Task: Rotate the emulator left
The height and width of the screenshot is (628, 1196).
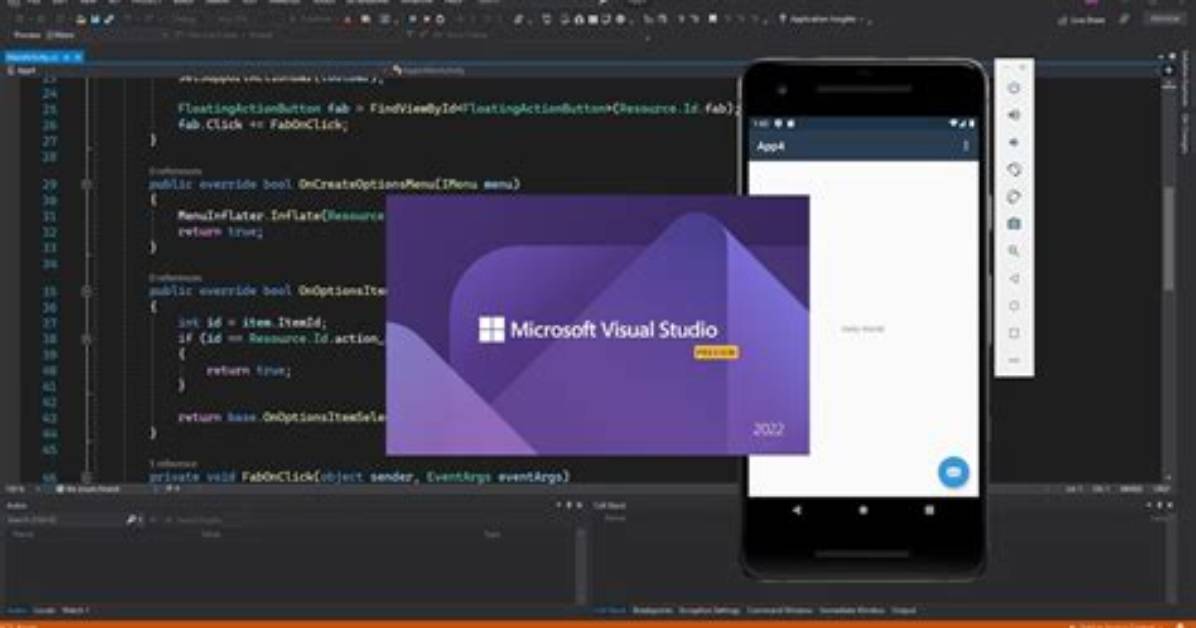Action: click(1014, 169)
